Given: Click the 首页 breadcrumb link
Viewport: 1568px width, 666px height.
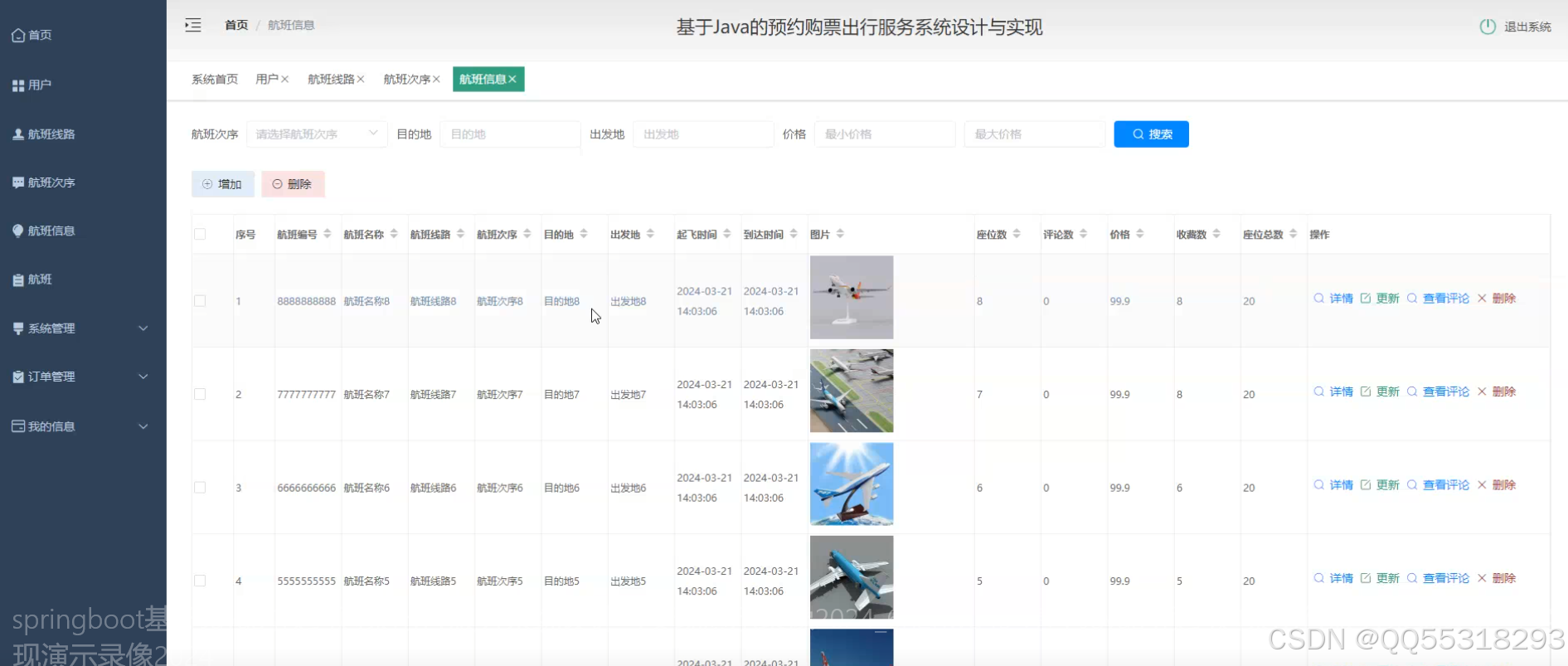Looking at the screenshot, I should point(236,25).
